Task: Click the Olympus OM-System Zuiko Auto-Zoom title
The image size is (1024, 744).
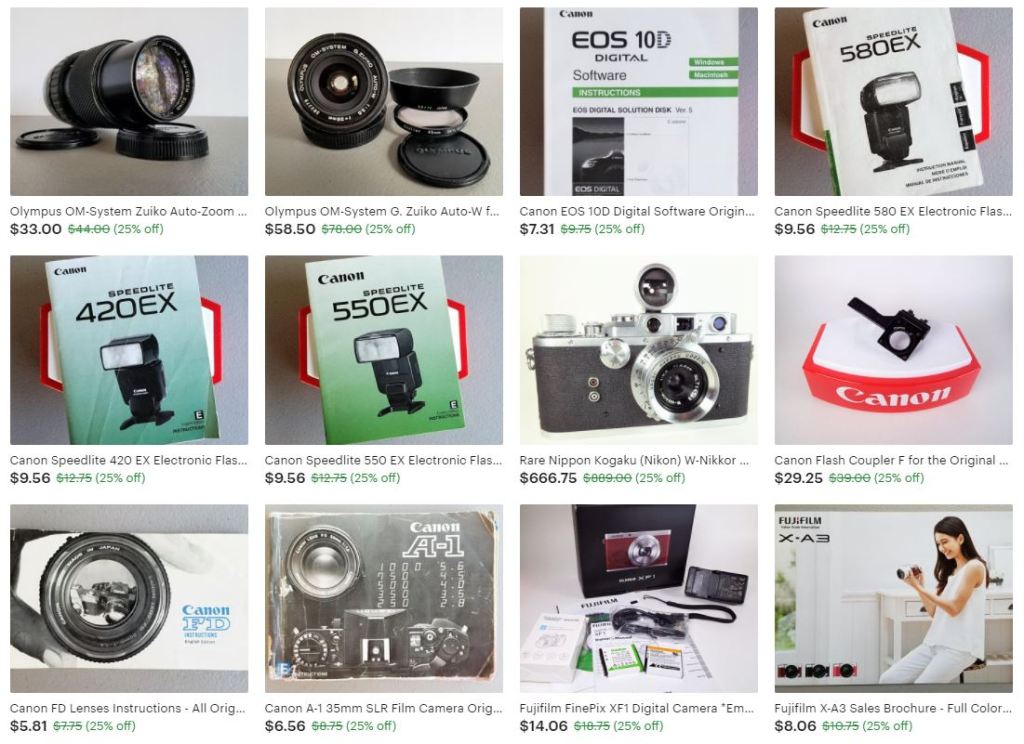Action: click(x=129, y=212)
